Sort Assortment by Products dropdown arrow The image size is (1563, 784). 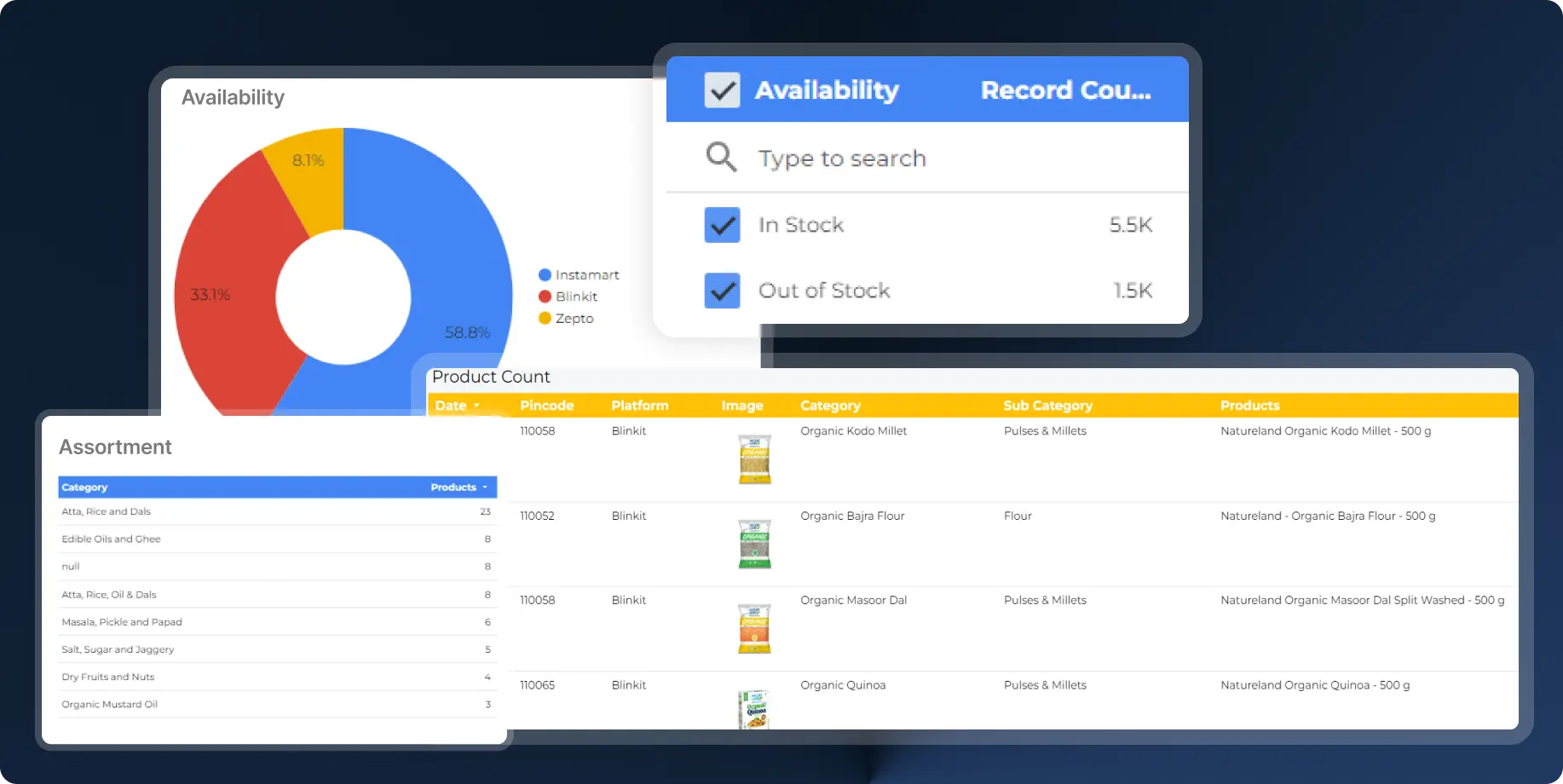point(485,487)
